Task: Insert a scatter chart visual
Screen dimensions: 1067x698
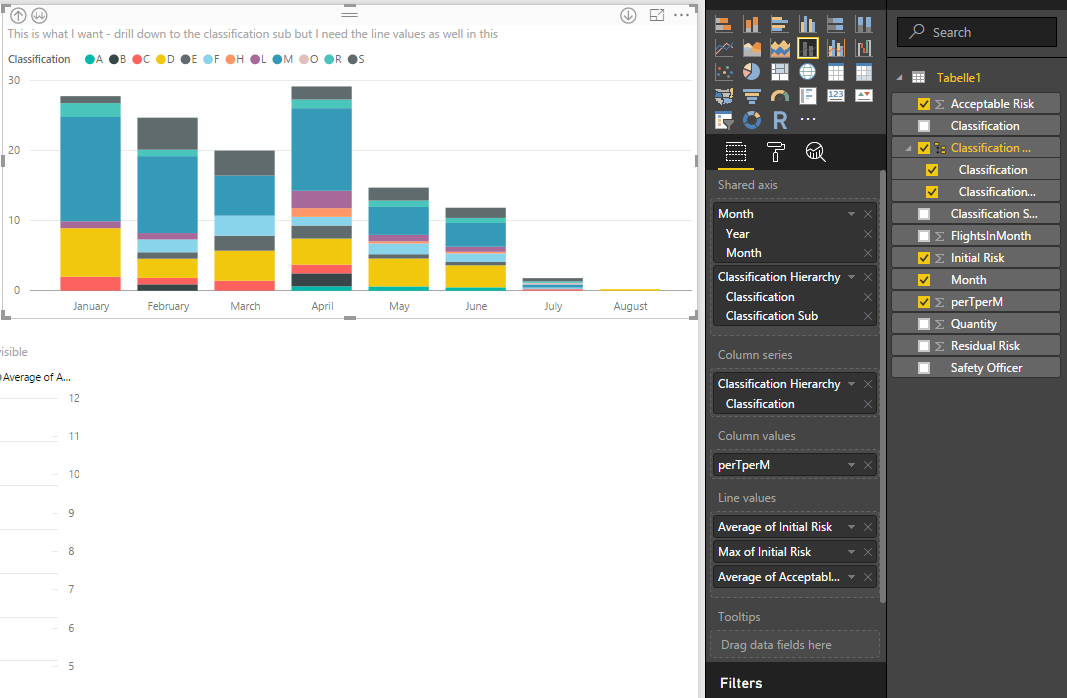Action: [x=723, y=71]
